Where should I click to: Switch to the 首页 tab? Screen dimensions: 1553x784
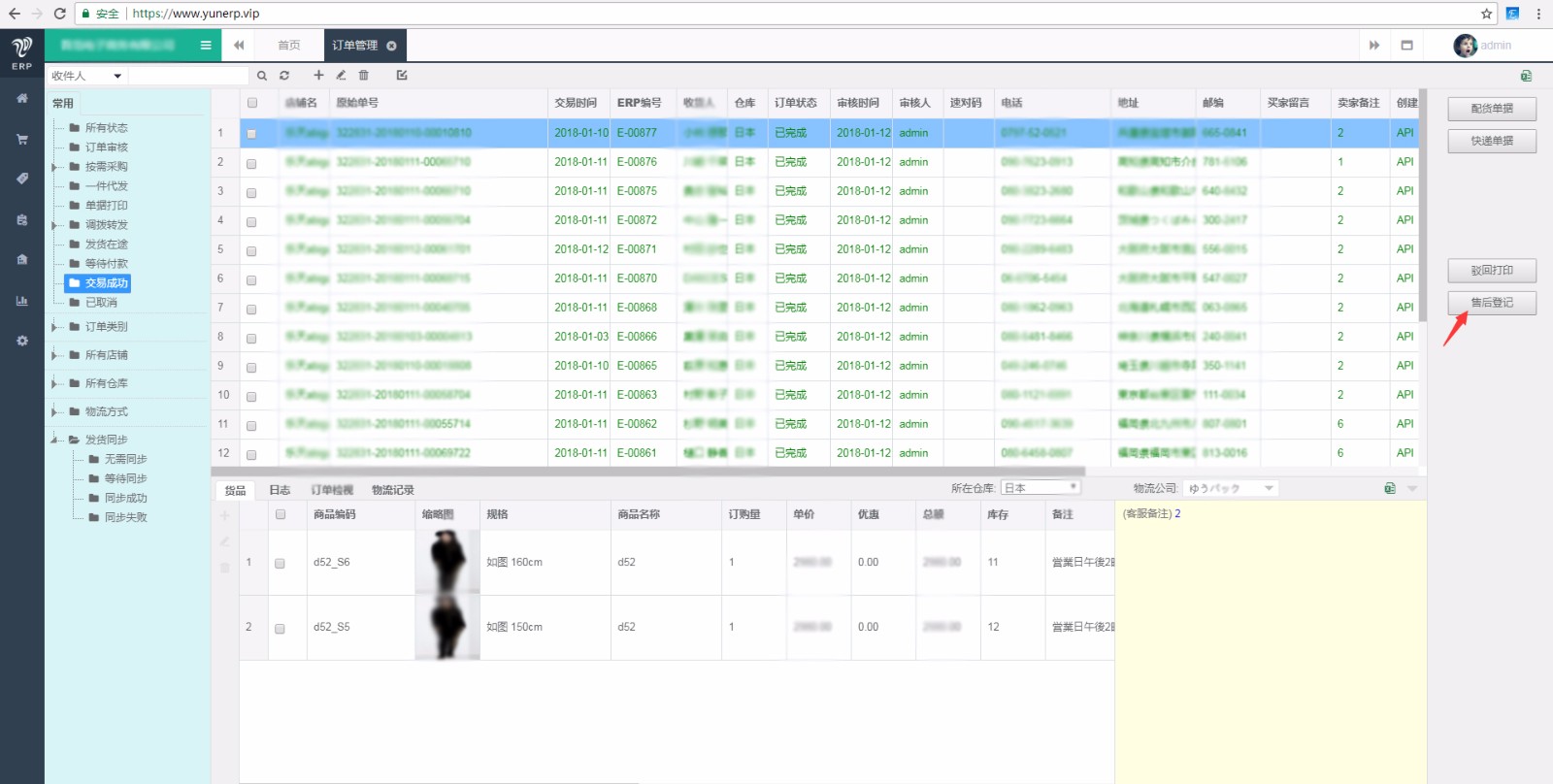(x=288, y=46)
